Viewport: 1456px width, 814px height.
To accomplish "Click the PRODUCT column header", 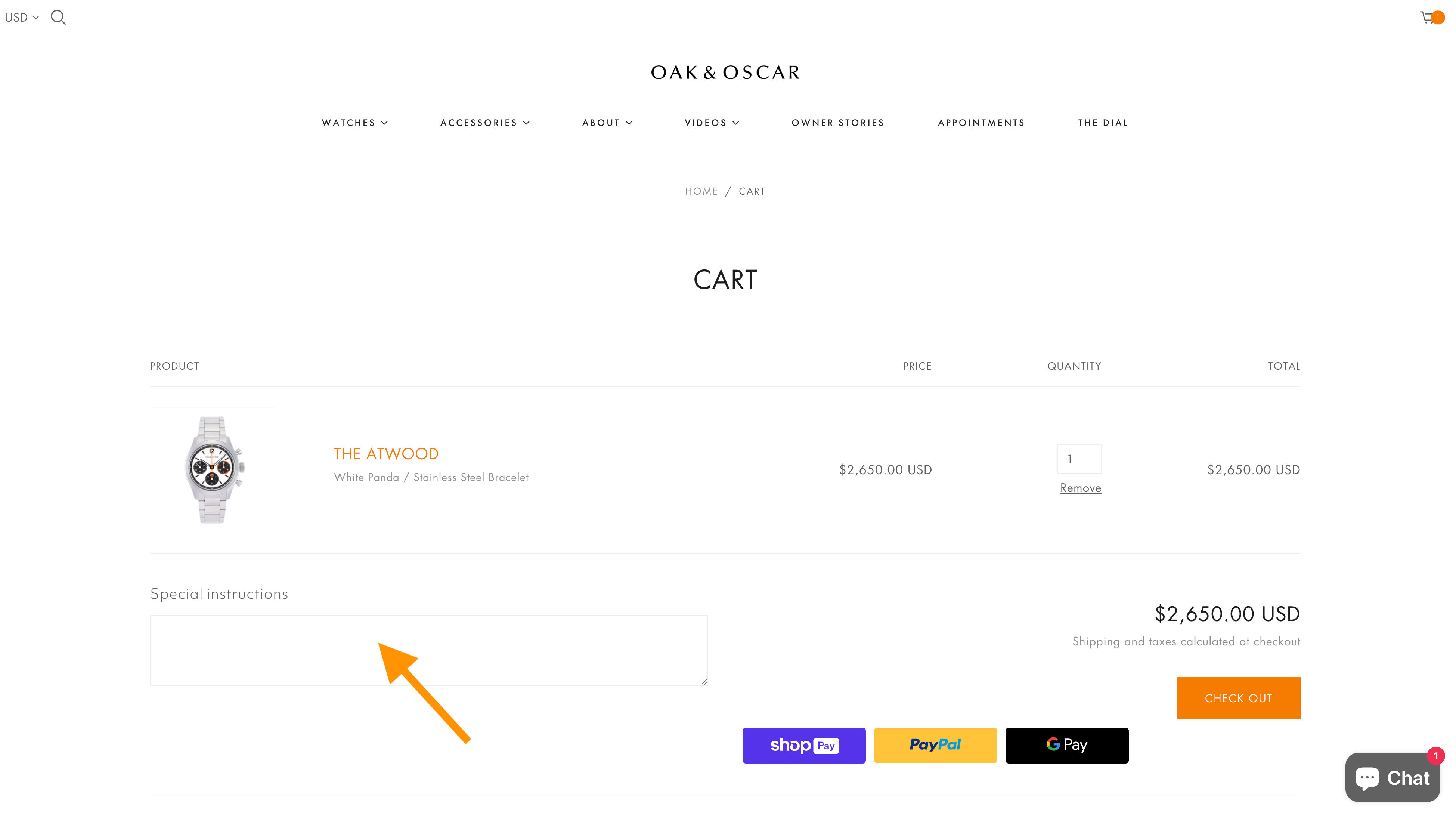I will pyautogui.click(x=175, y=366).
